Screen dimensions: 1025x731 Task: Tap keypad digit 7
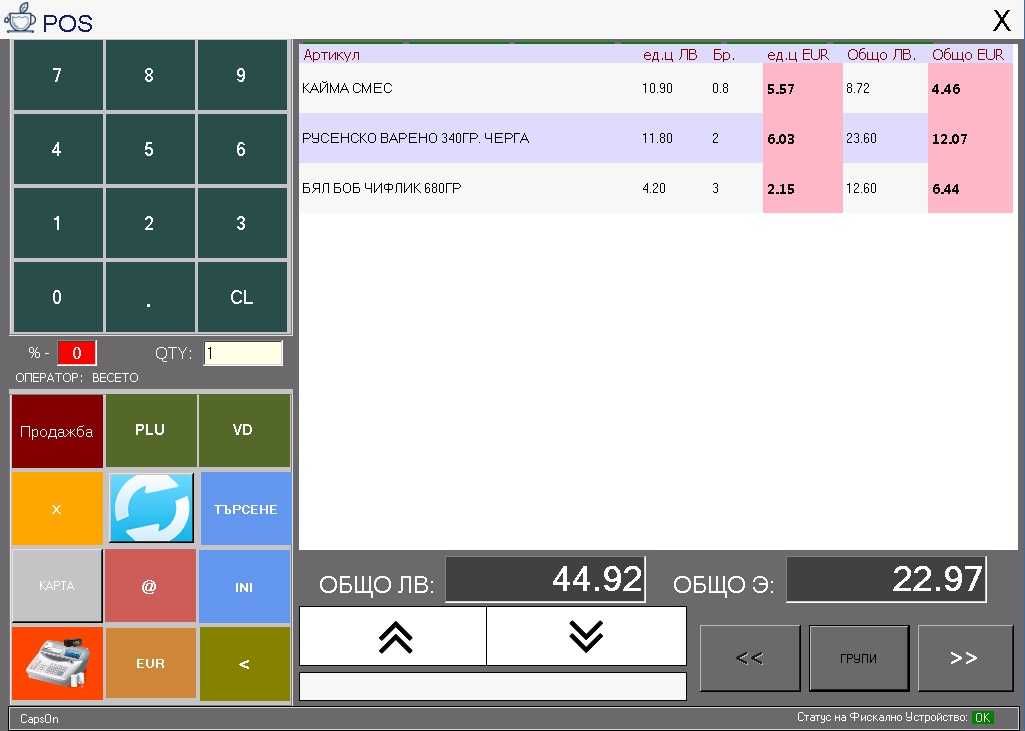click(x=58, y=75)
